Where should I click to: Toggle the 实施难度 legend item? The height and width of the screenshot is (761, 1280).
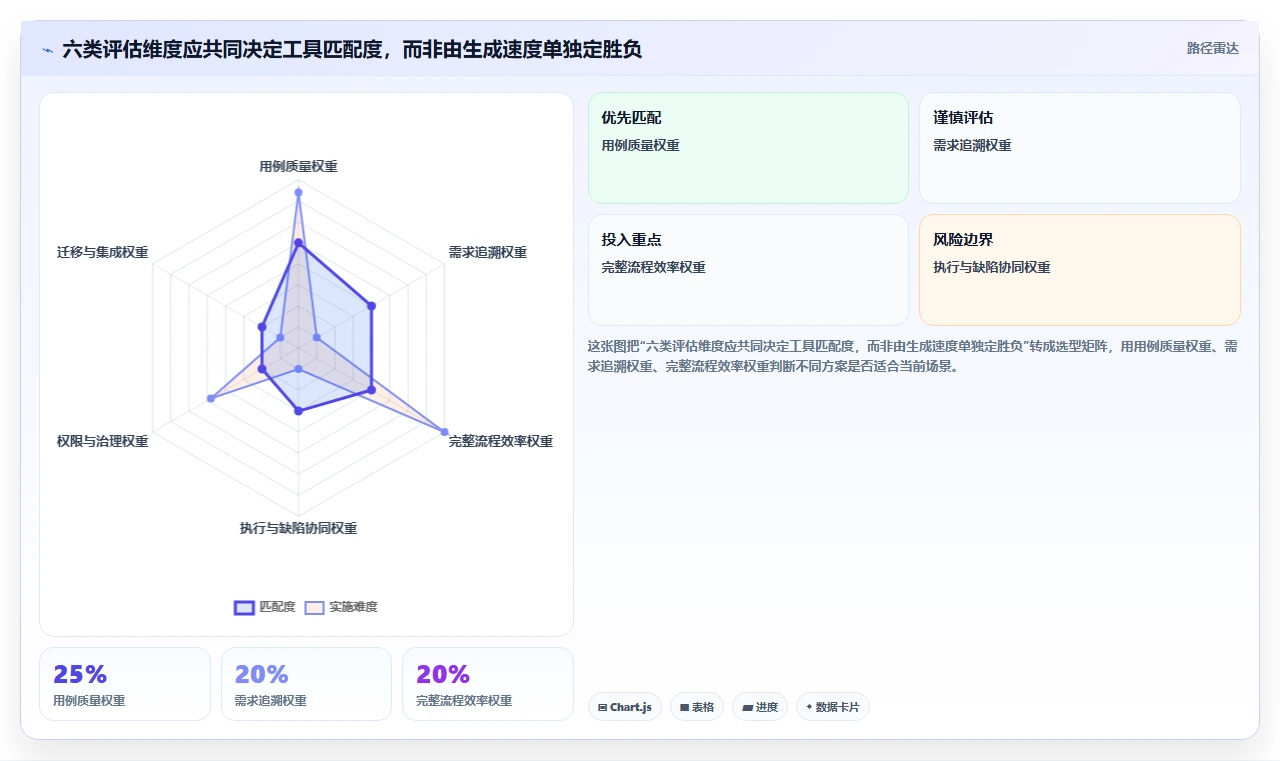pos(341,607)
